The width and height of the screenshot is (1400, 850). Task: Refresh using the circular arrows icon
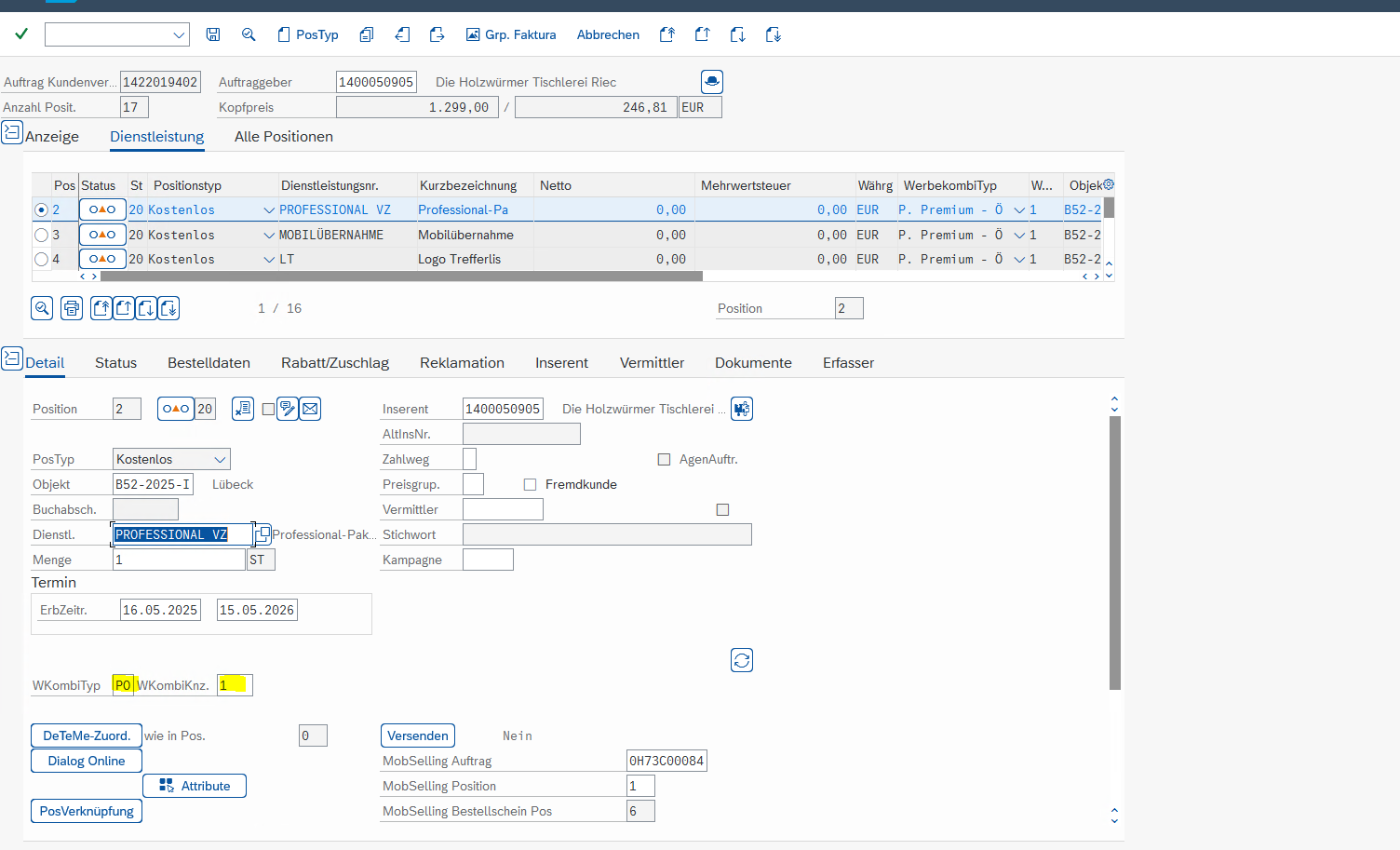point(742,660)
